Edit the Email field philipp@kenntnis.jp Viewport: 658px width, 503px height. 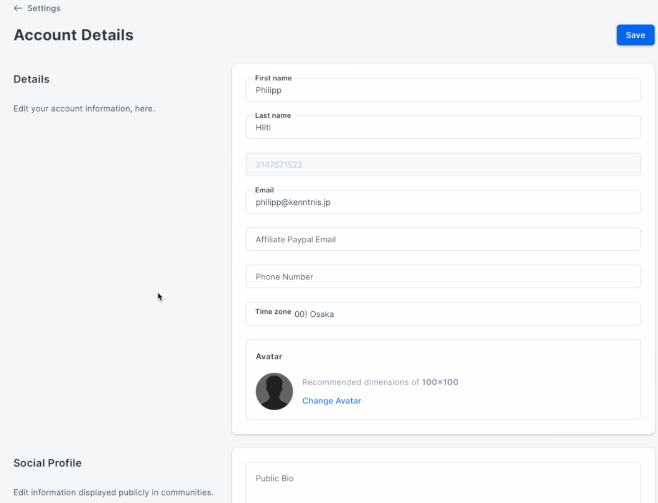point(443,202)
